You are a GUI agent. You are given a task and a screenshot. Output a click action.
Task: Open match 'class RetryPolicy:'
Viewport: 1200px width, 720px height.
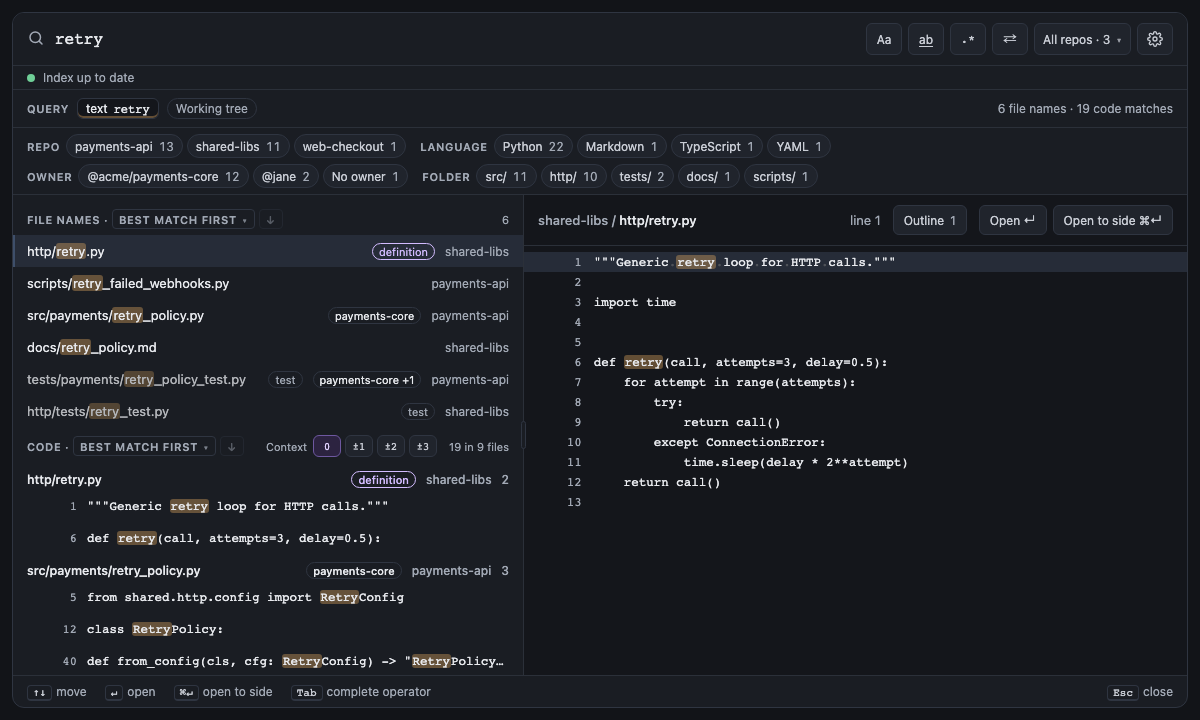(x=268, y=629)
